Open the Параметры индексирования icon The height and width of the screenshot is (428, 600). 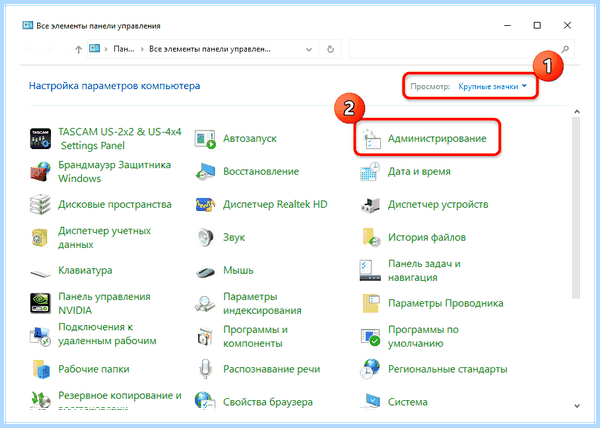pyautogui.click(x=205, y=303)
